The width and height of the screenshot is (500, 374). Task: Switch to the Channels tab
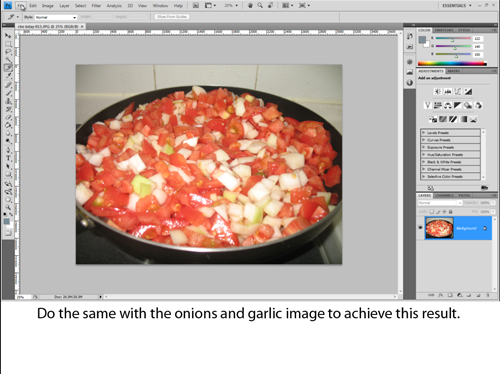(445, 195)
